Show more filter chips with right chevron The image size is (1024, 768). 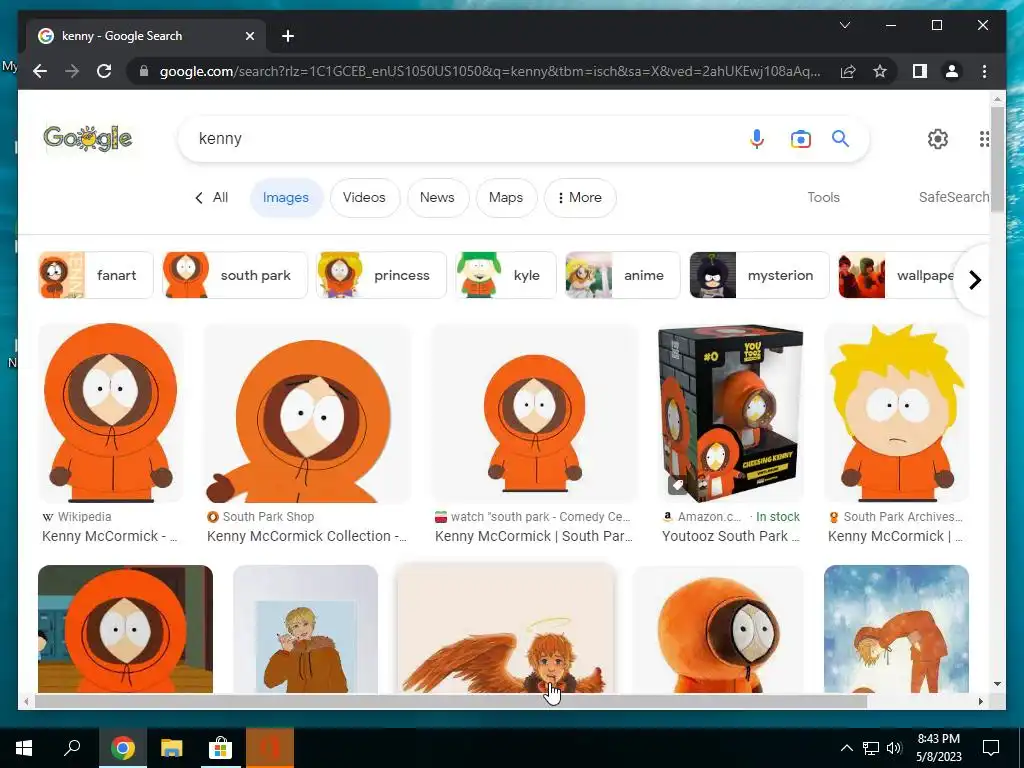coord(974,280)
